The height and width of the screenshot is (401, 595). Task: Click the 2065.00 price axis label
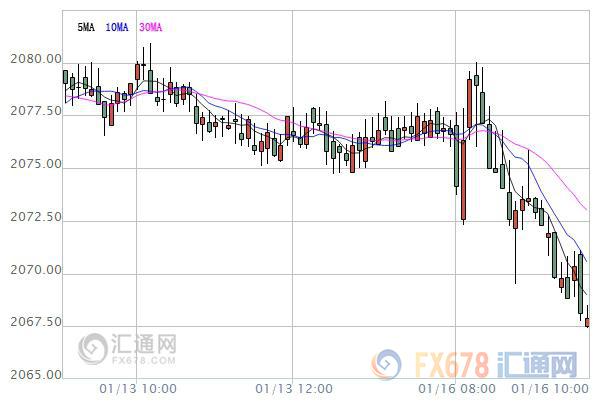coord(36,375)
